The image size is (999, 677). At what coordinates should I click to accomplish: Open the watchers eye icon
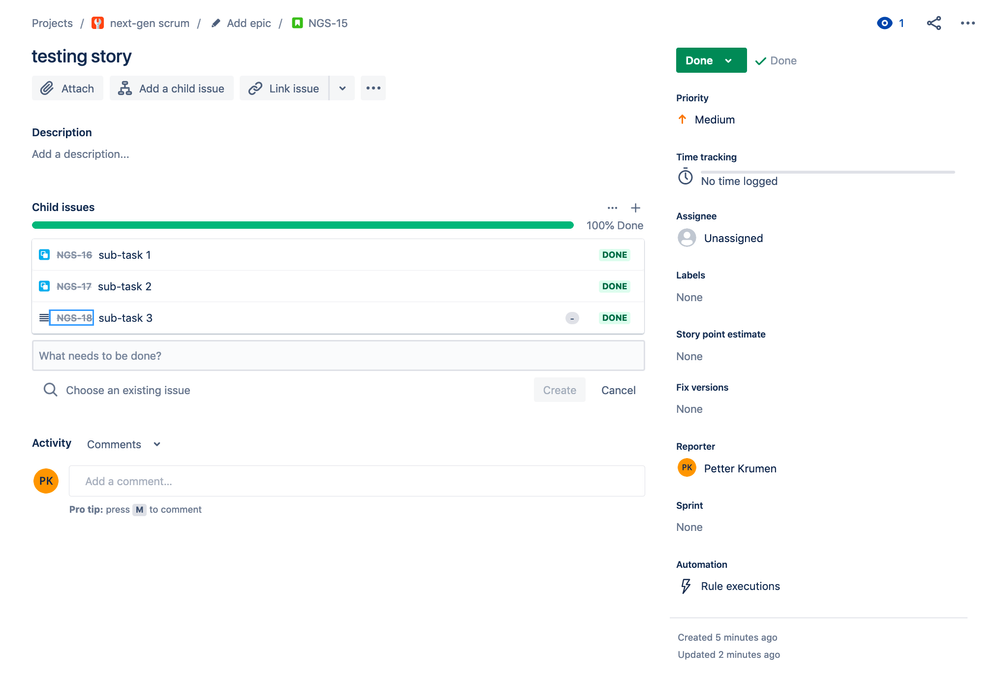pos(884,24)
